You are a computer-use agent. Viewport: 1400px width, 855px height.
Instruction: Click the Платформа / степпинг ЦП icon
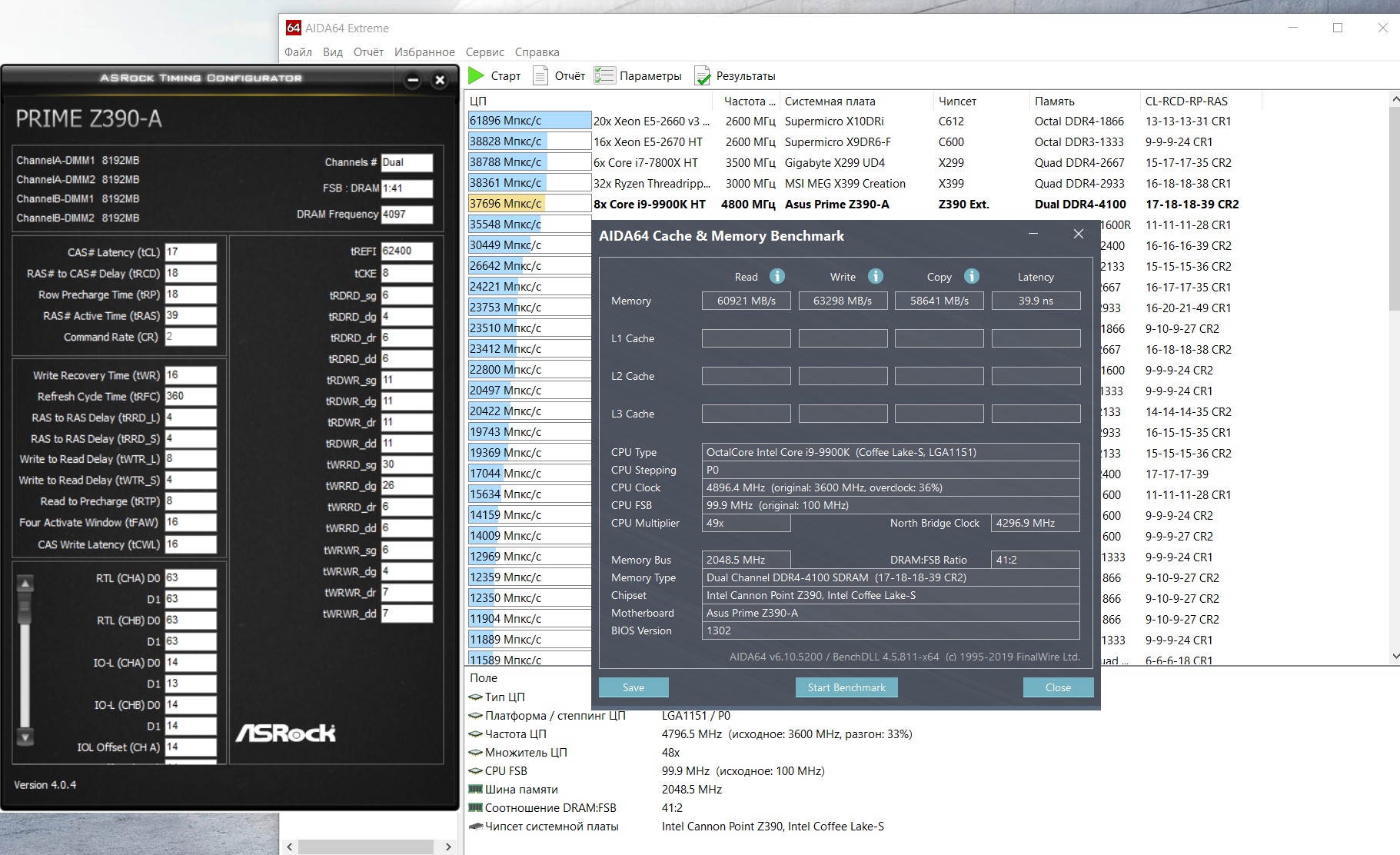[x=476, y=716]
